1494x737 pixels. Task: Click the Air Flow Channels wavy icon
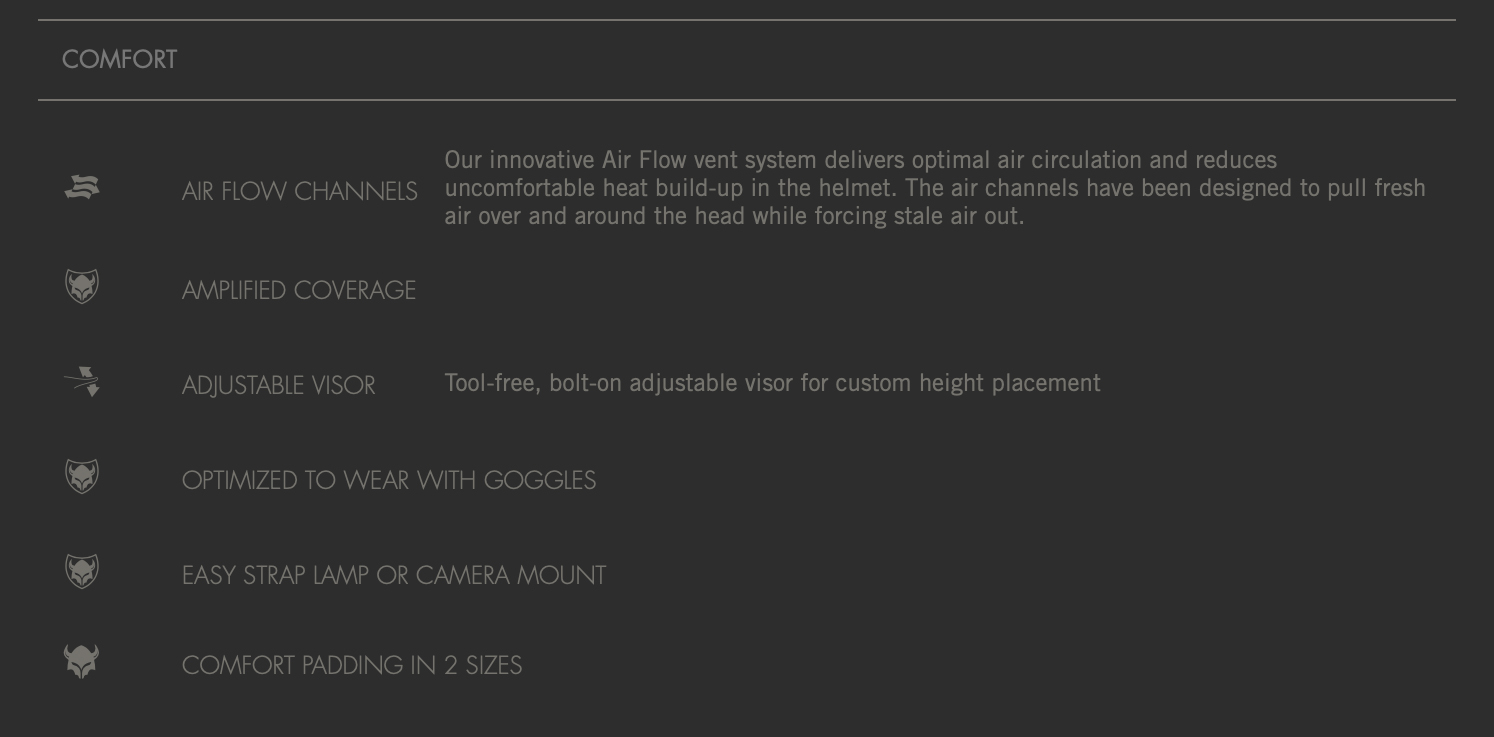(x=82, y=187)
